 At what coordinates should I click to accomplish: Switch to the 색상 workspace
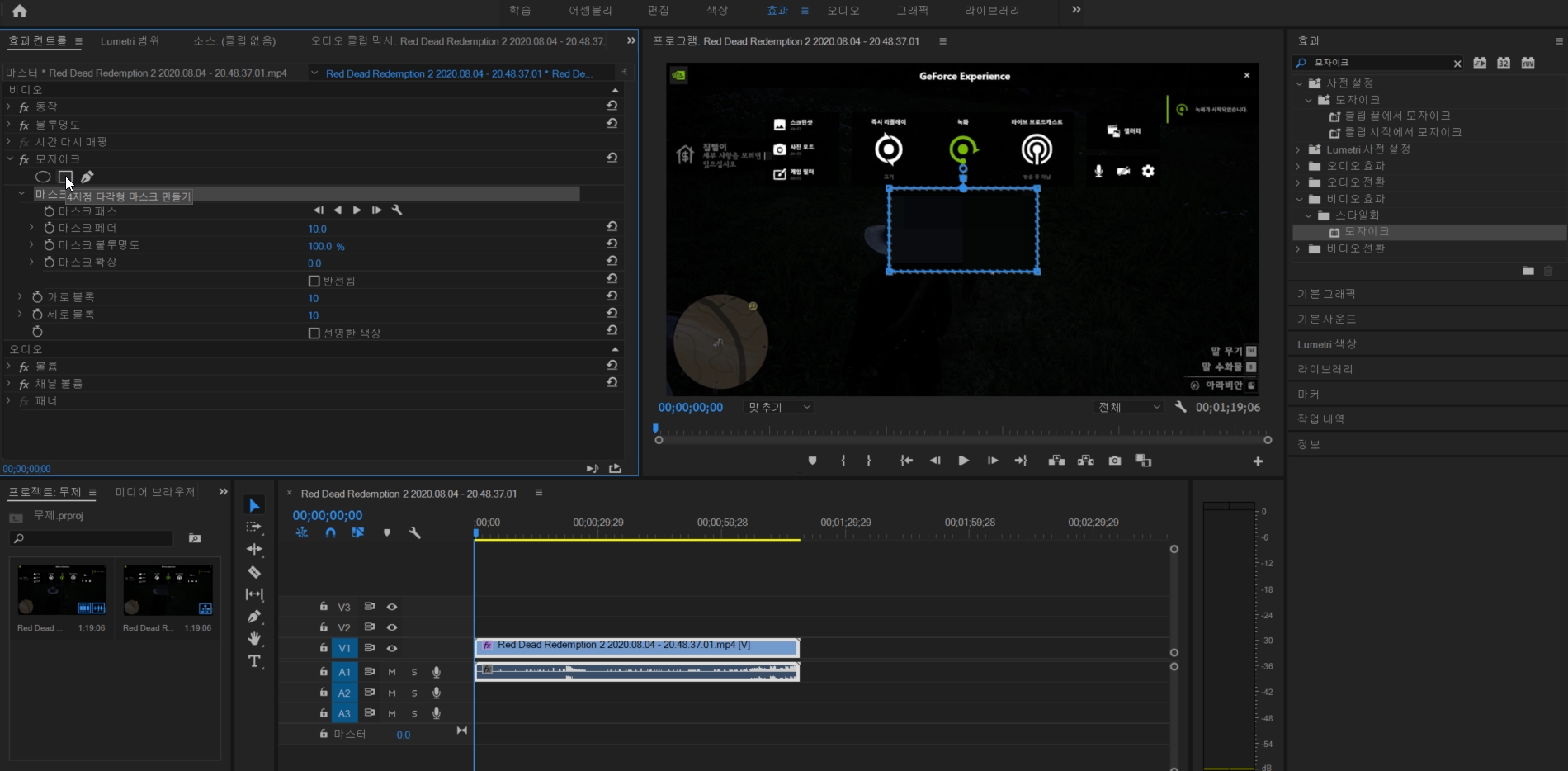(x=717, y=11)
